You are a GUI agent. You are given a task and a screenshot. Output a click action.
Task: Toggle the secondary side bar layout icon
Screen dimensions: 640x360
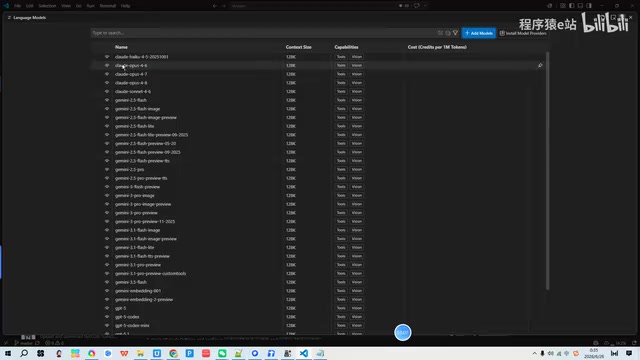tap(589, 6)
